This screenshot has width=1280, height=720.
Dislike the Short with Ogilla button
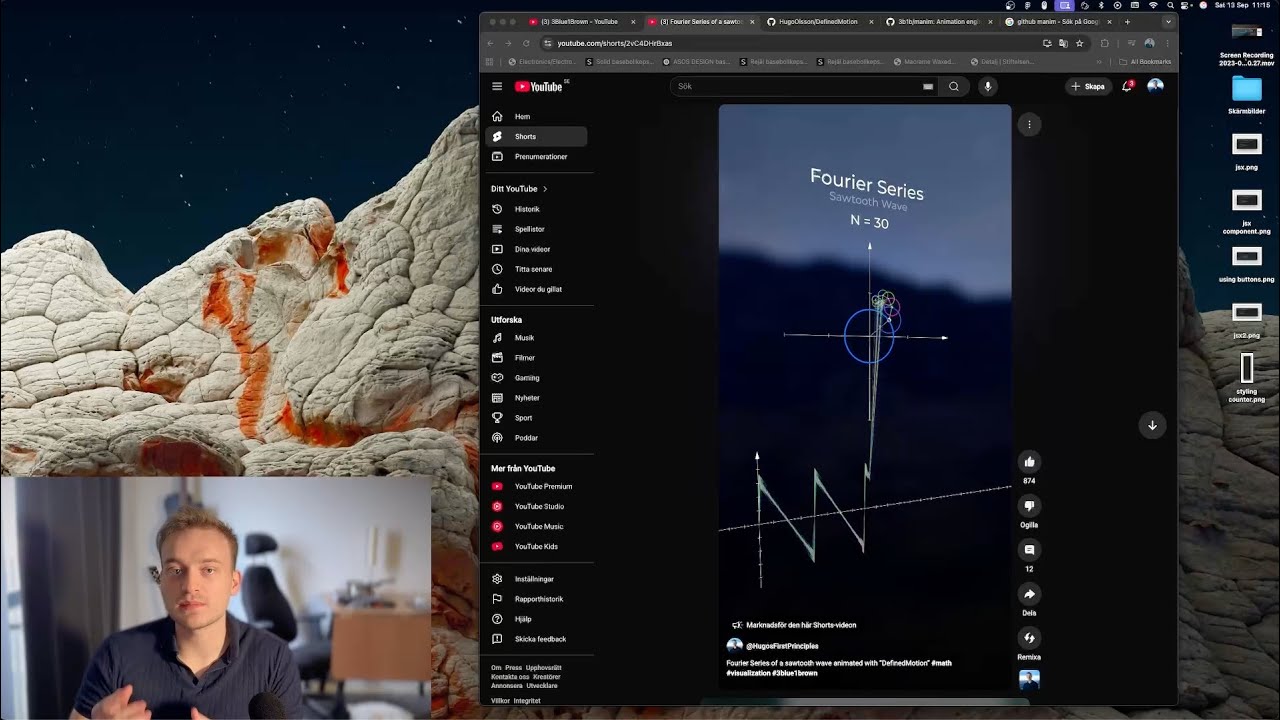coord(1029,506)
